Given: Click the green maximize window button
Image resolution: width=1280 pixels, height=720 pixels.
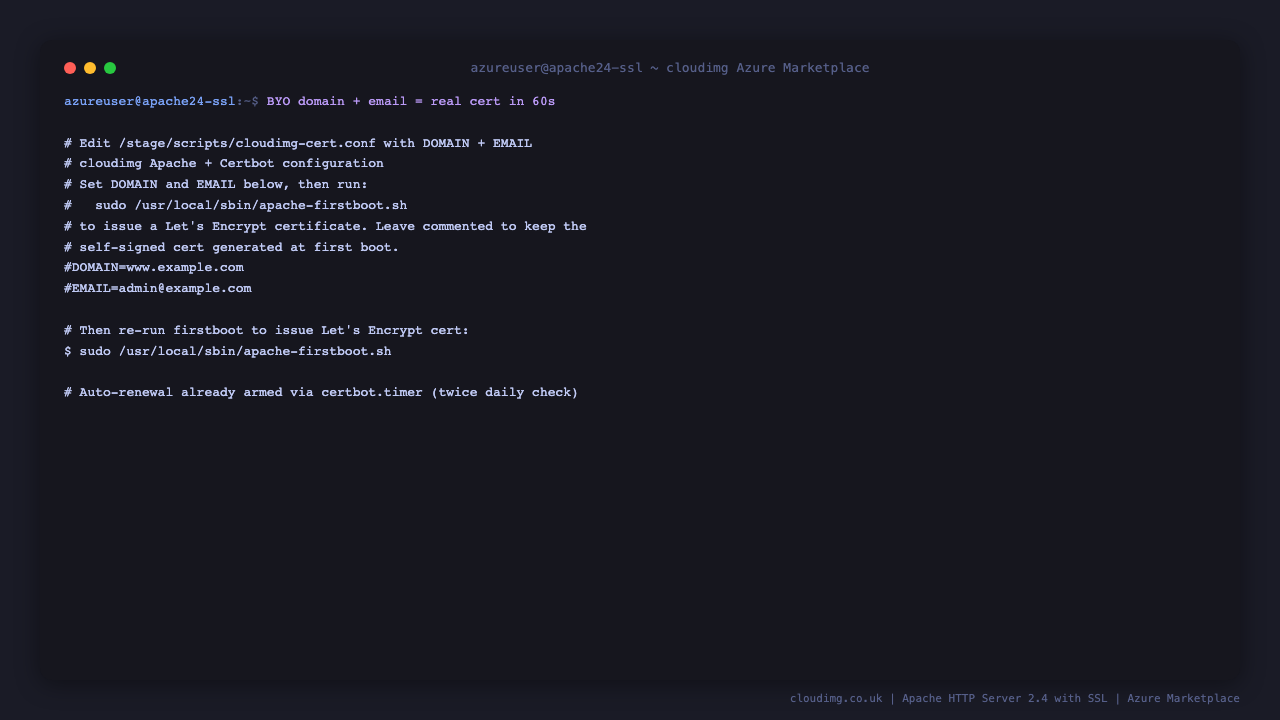Looking at the screenshot, I should [110, 68].
